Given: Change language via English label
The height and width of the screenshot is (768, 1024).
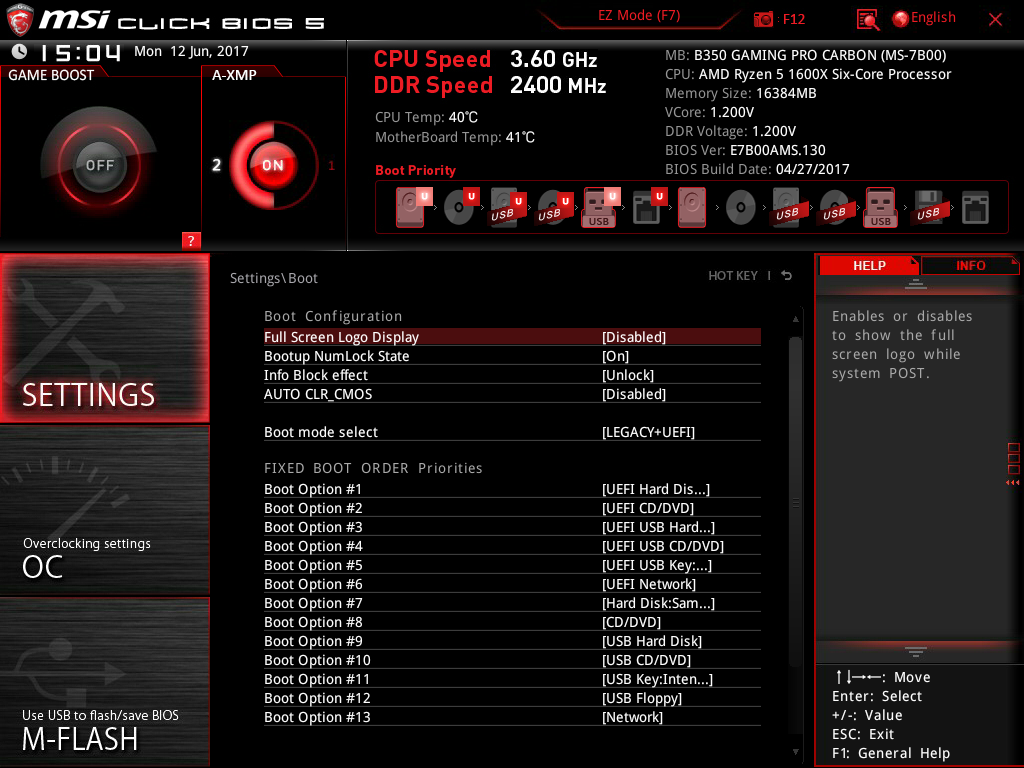Looking at the screenshot, I should [x=933, y=18].
